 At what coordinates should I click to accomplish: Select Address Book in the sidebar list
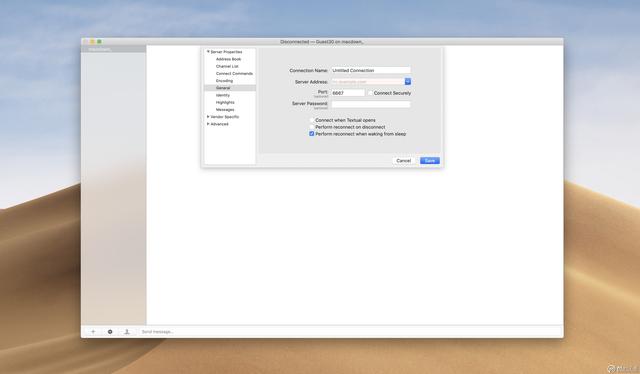pyautogui.click(x=230, y=59)
